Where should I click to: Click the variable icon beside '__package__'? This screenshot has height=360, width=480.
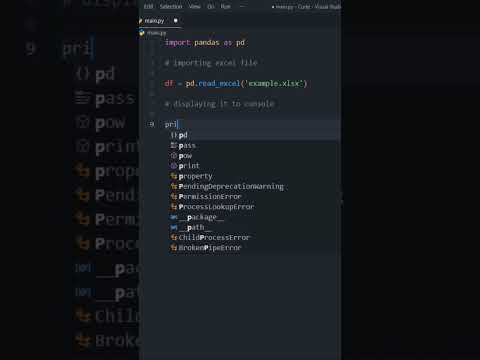click(174, 217)
